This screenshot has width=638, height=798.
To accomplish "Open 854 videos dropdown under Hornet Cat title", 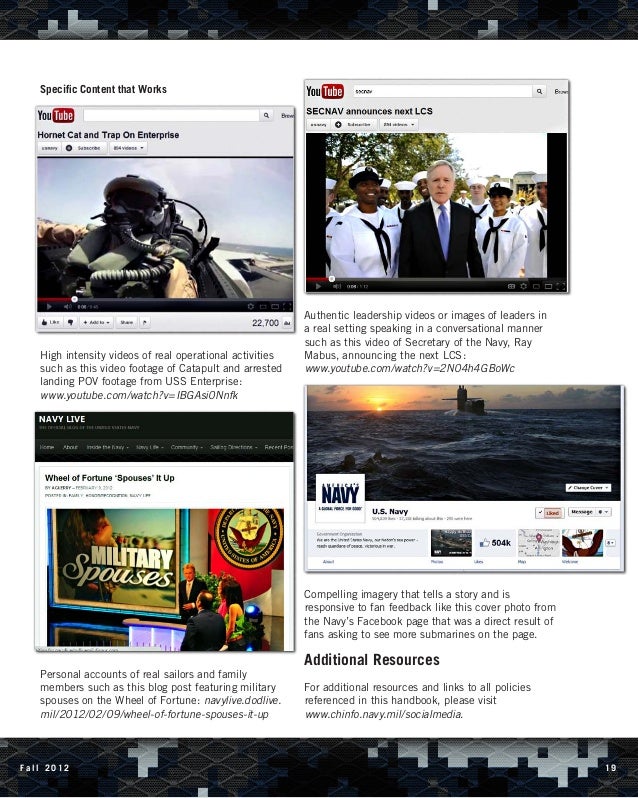I will (x=128, y=148).
